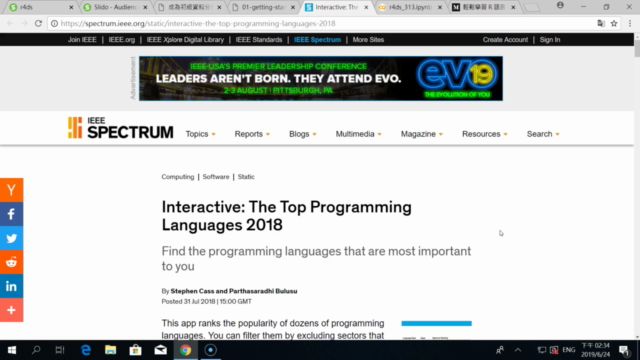Switch to the r4ds tab

tap(40, 7)
